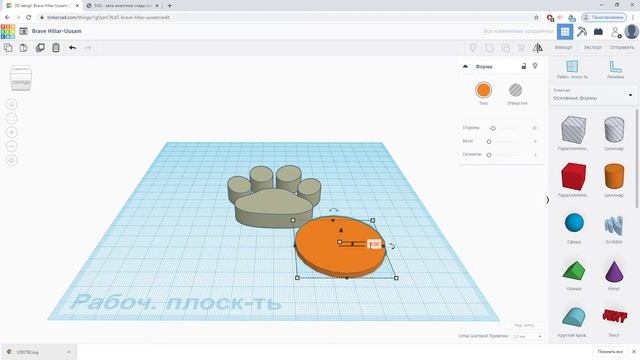Delete the selected shape with the trash icon

56,48
